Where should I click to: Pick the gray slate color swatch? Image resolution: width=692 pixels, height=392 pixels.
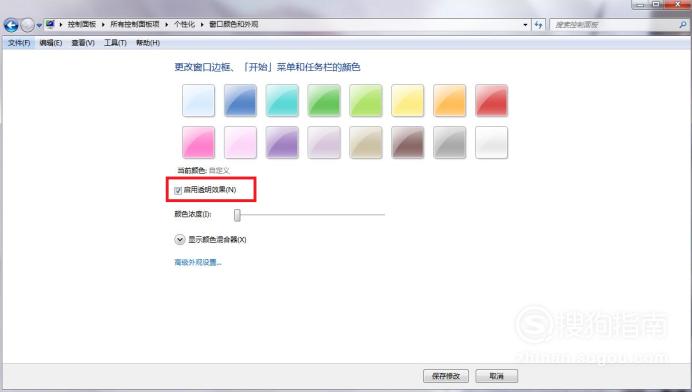(450, 143)
